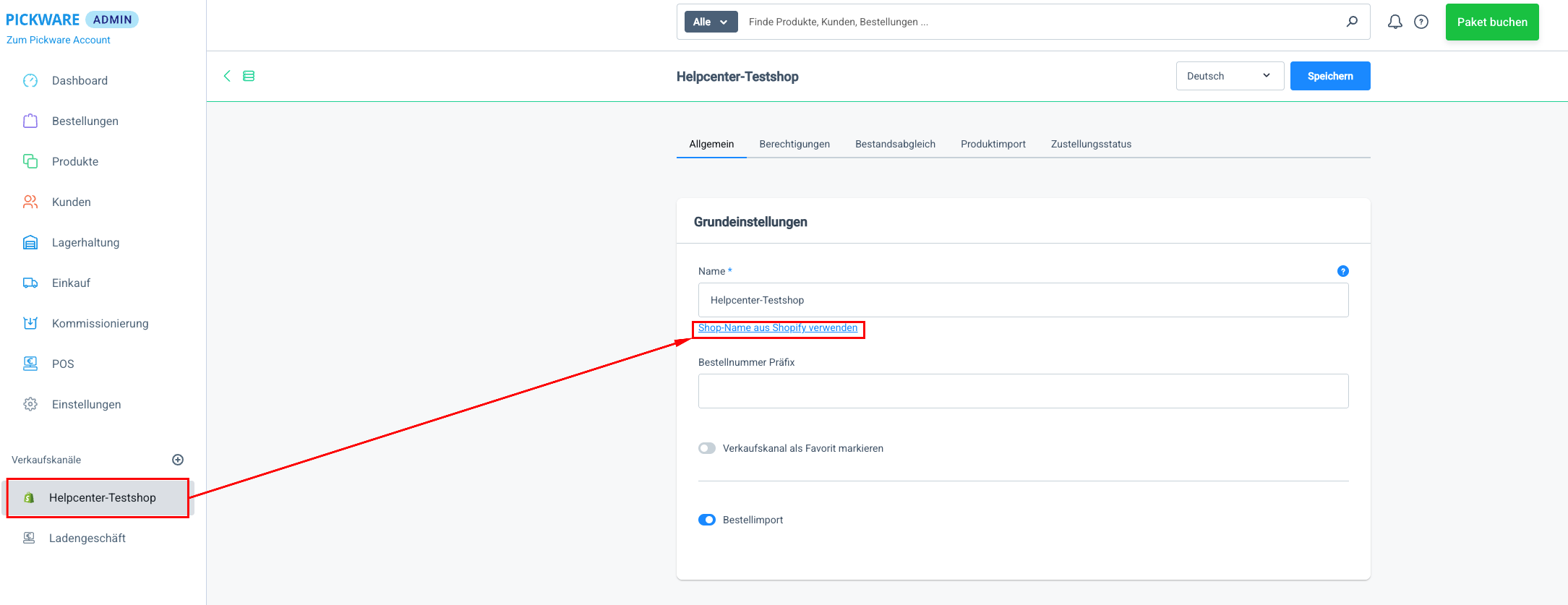
Task: Click Shop-Name aus Shopify verwenden link
Action: coord(778,328)
